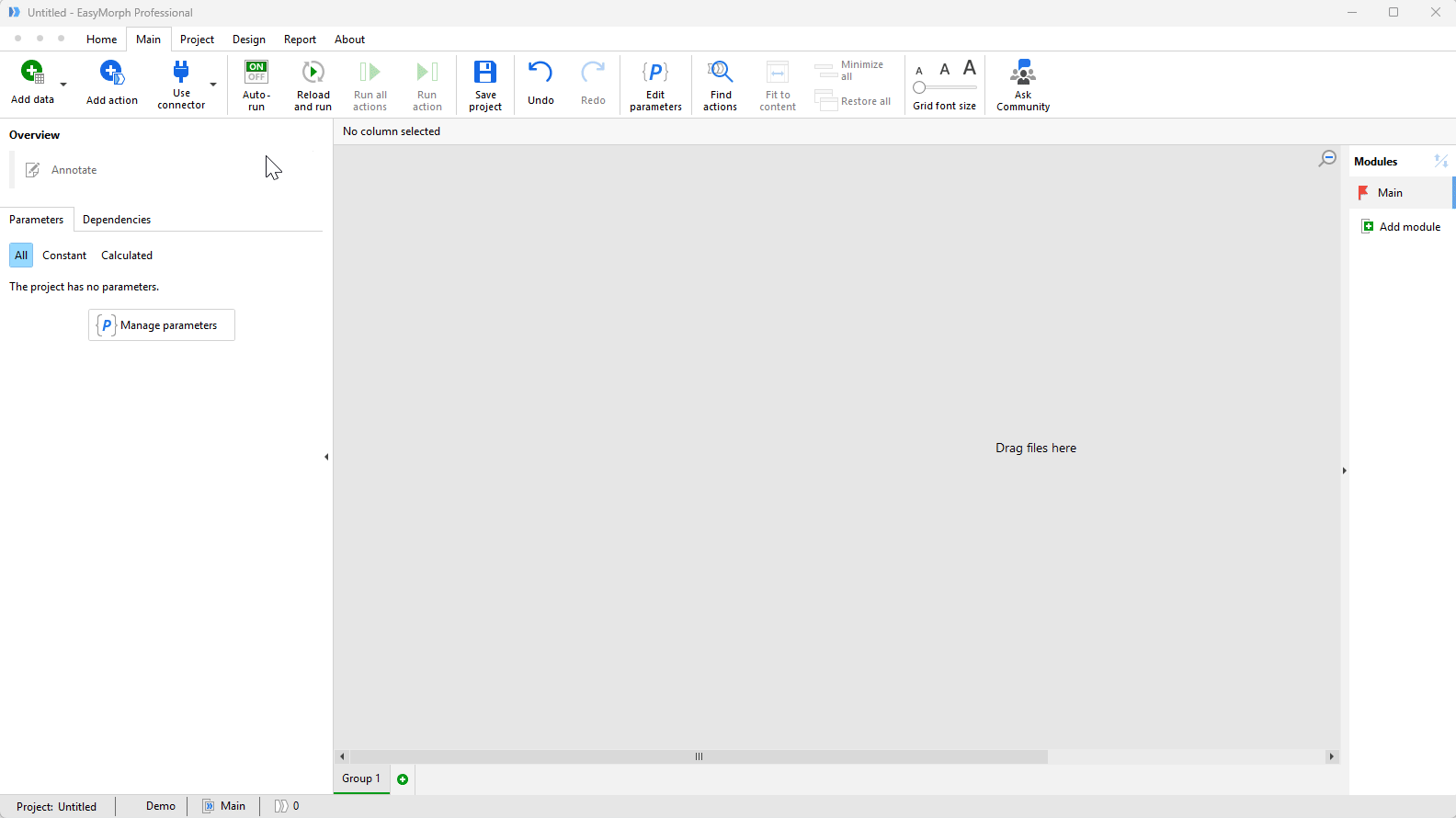Click Demo in the status bar
Screen dimensions: 1456x818
coord(161,806)
